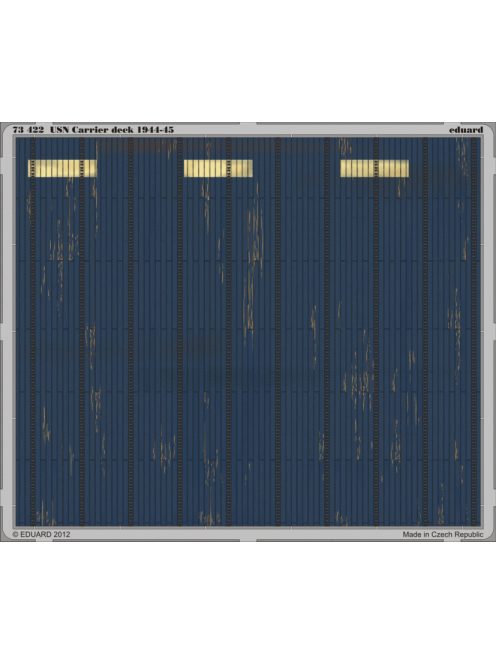The image size is (496, 664).
Task: Click the weathered paint chips near right brass plate
Action: click(399, 188)
